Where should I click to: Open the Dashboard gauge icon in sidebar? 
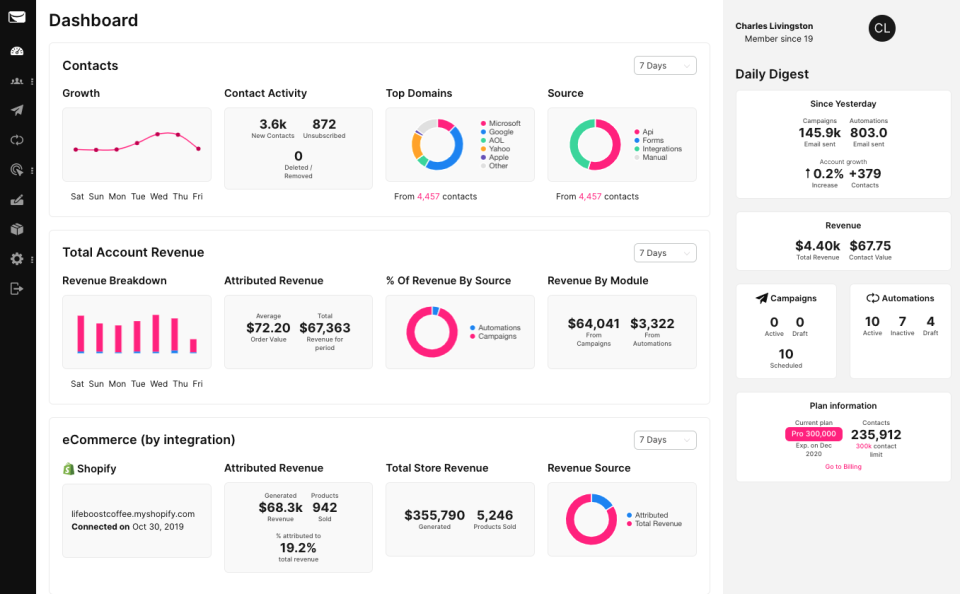point(17,49)
